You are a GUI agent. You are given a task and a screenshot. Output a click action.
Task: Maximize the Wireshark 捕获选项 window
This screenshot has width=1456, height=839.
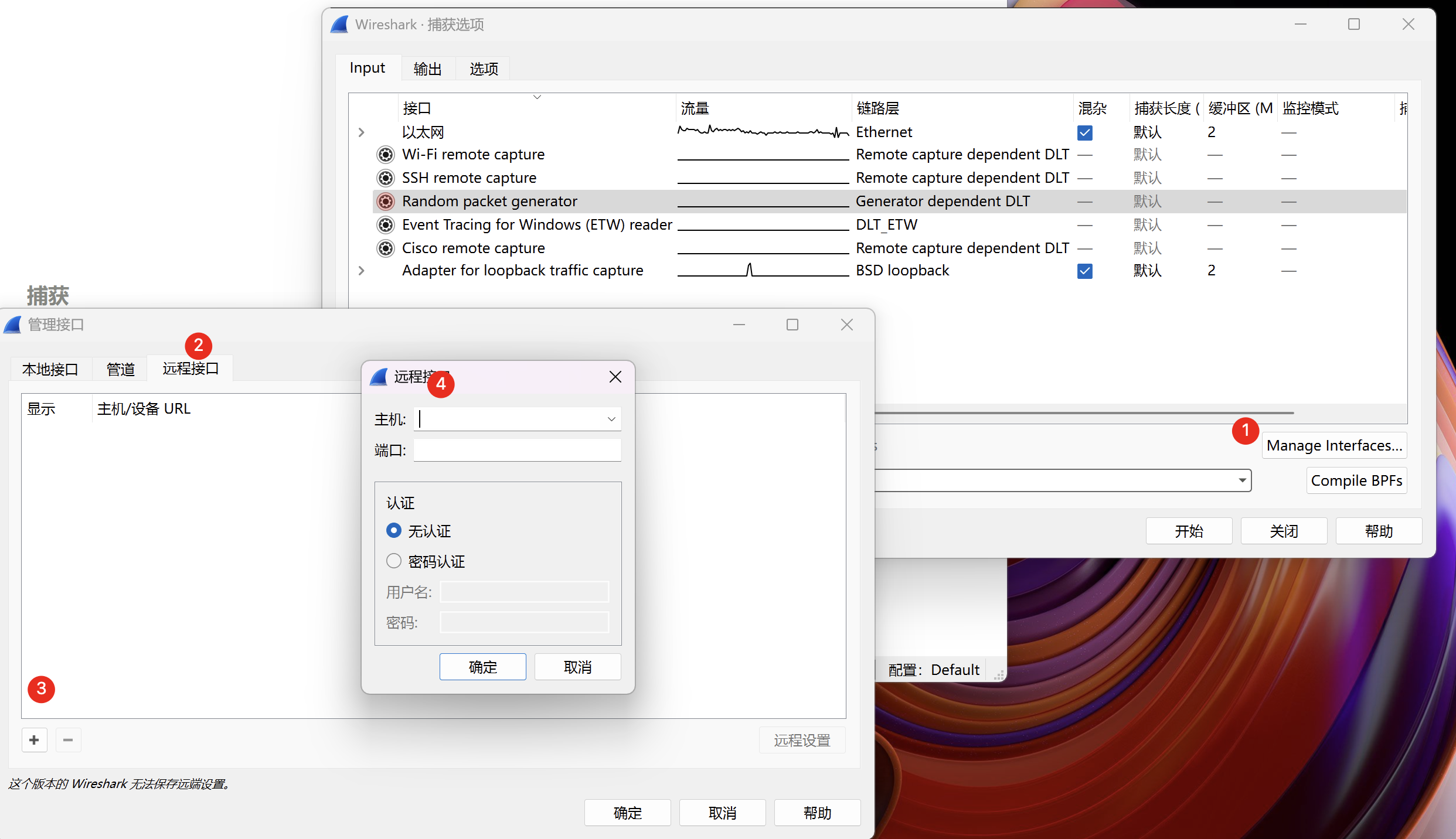(x=1354, y=24)
